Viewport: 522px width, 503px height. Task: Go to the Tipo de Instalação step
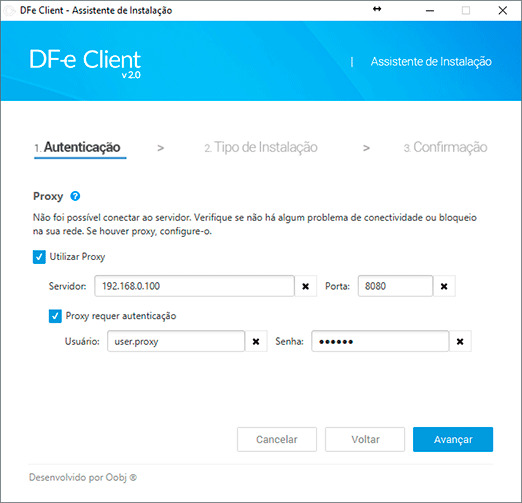[x=261, y=147]
